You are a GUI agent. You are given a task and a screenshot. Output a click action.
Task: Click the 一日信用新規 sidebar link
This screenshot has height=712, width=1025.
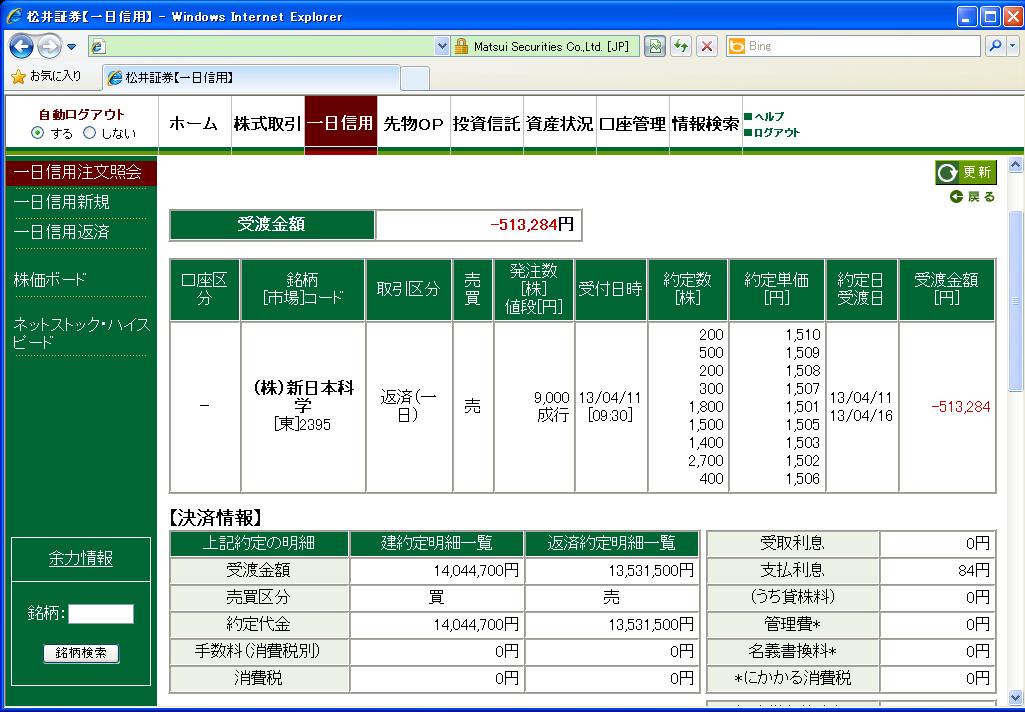click(x=62, y=202)
